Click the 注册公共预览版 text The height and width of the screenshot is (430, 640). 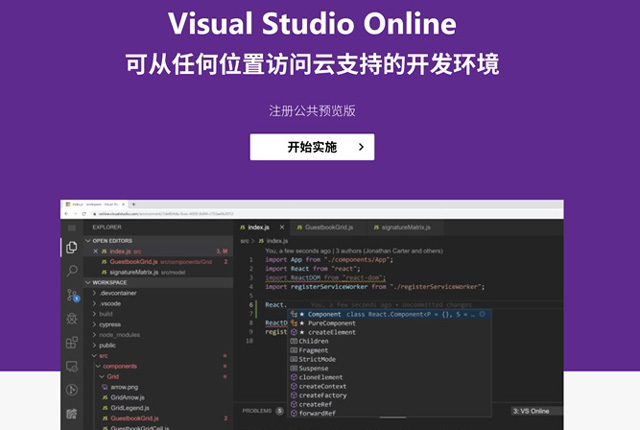click(312, 111)
